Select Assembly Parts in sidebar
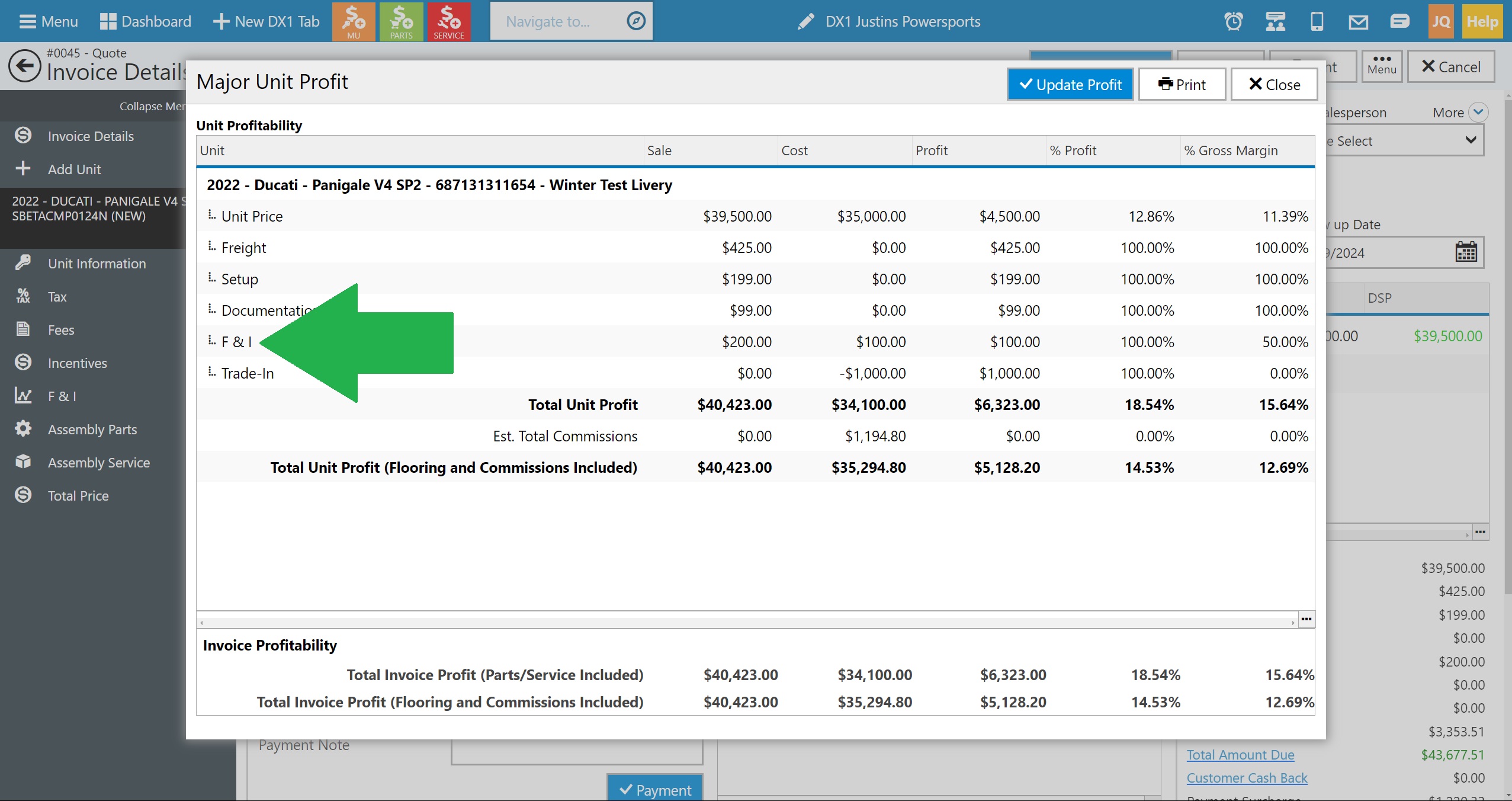The height and width of the screenshot is (801, 1512). click(92, 430)
